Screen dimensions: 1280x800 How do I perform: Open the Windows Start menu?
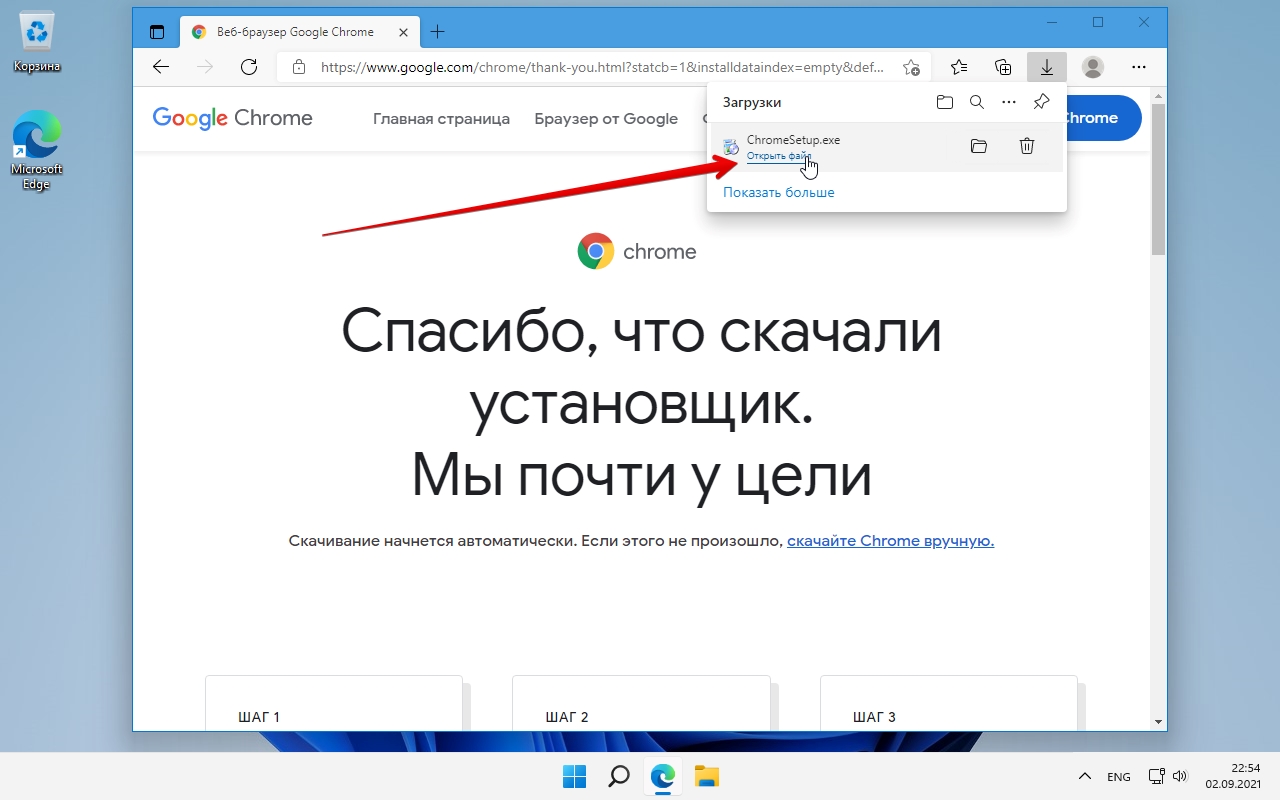(574, 776)
